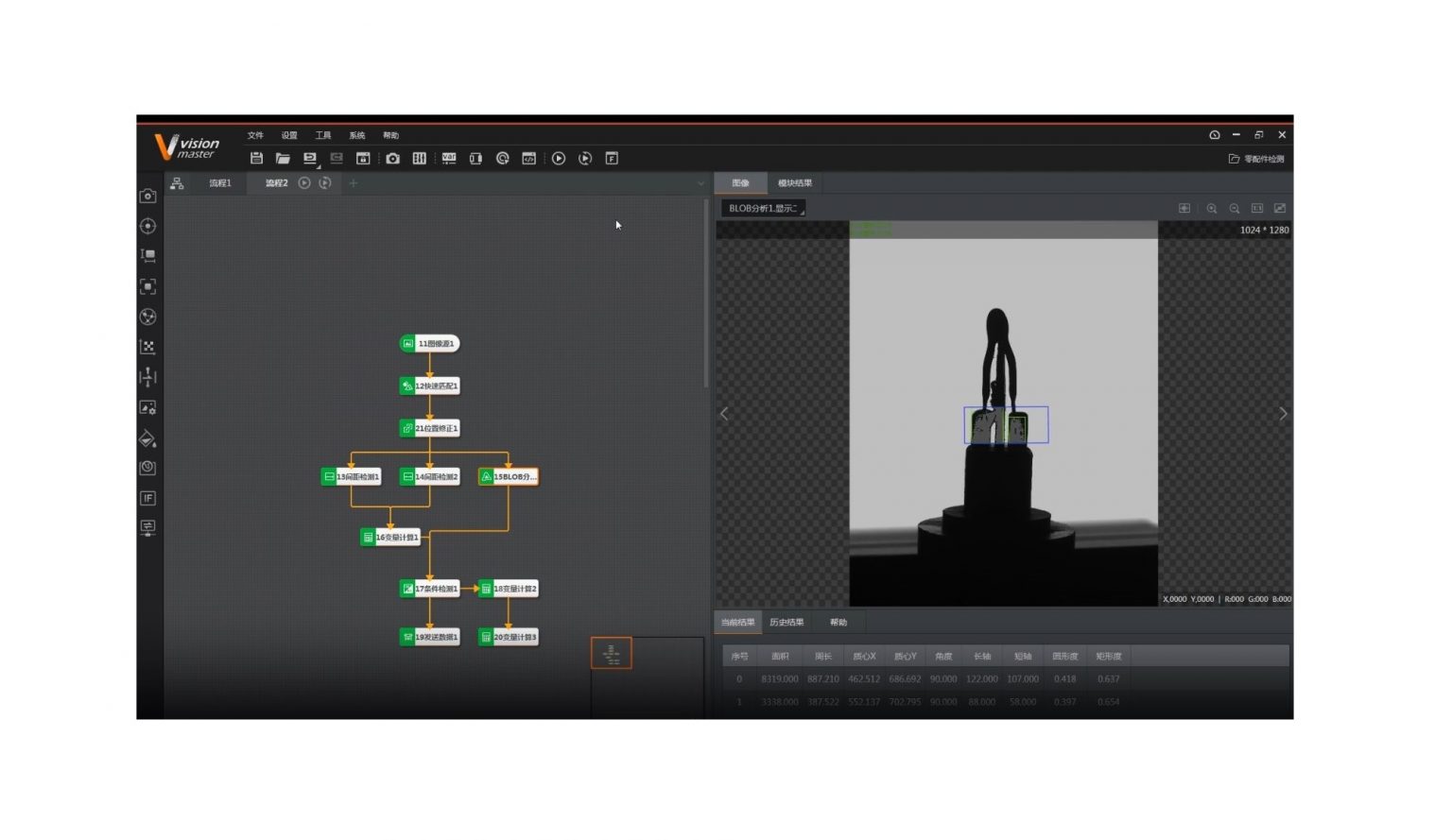This screenshot has width=1452, height=840.
Task: Start continuous run mode
Action: coord(585,158)
